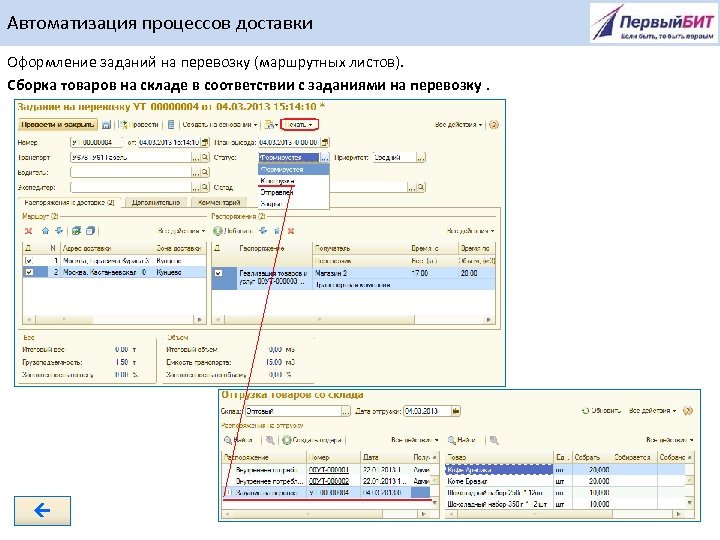This screenshot has width=720, height=540.
Task: Cancel search icon in left shipment toolbar
Action: (x=270, y=440)
